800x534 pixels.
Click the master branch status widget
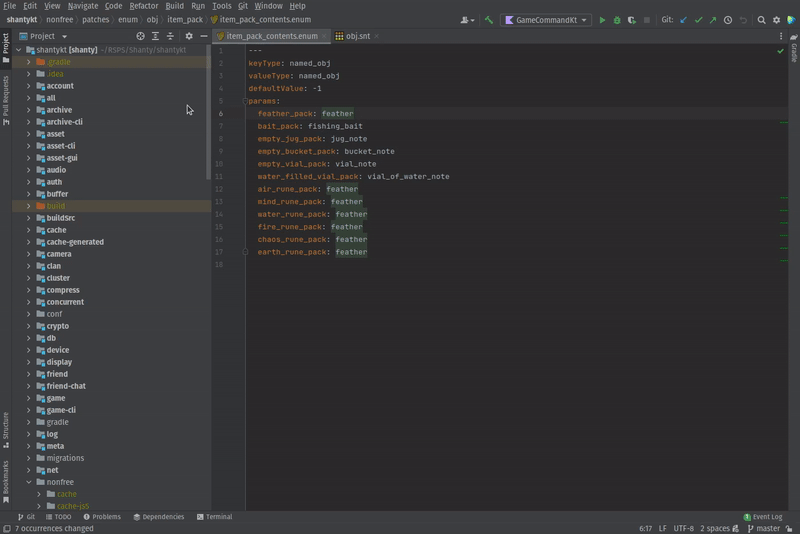[763, 528]
